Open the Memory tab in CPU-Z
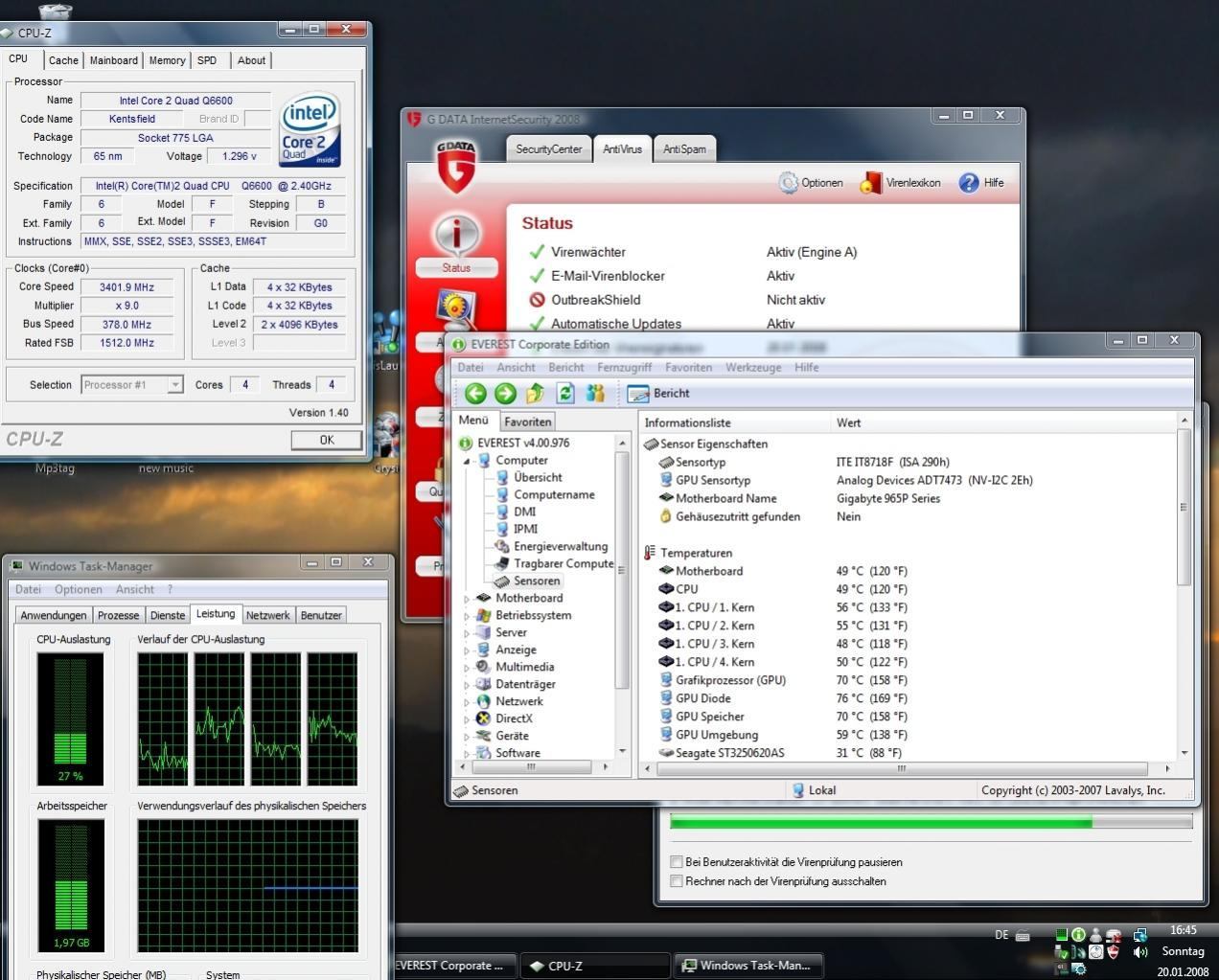Viewport: 1219px width, 980px height. 167,60
